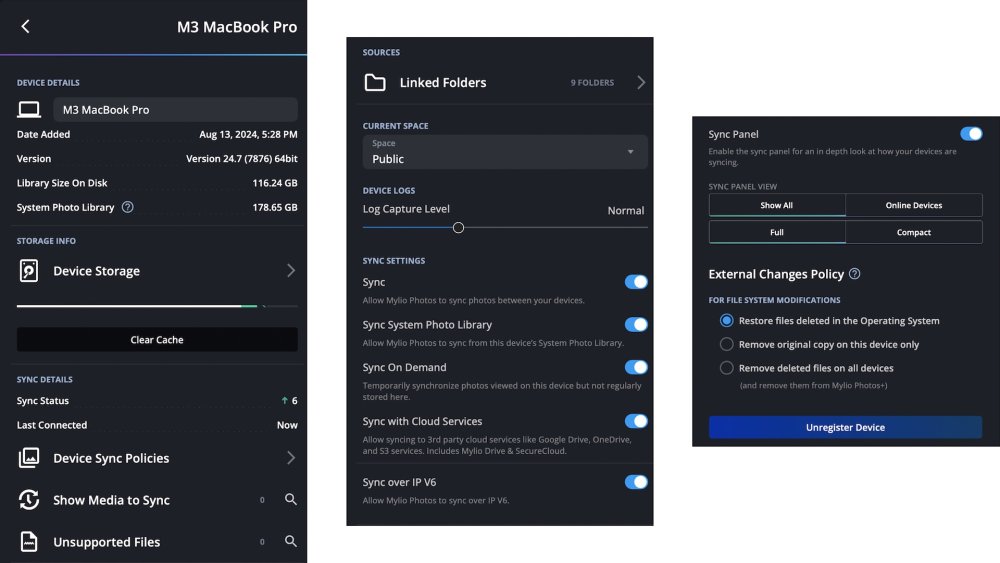Disable Sync System Photo Library
Viewport: 1000px width, 563px height.
[x=636, y=325]
